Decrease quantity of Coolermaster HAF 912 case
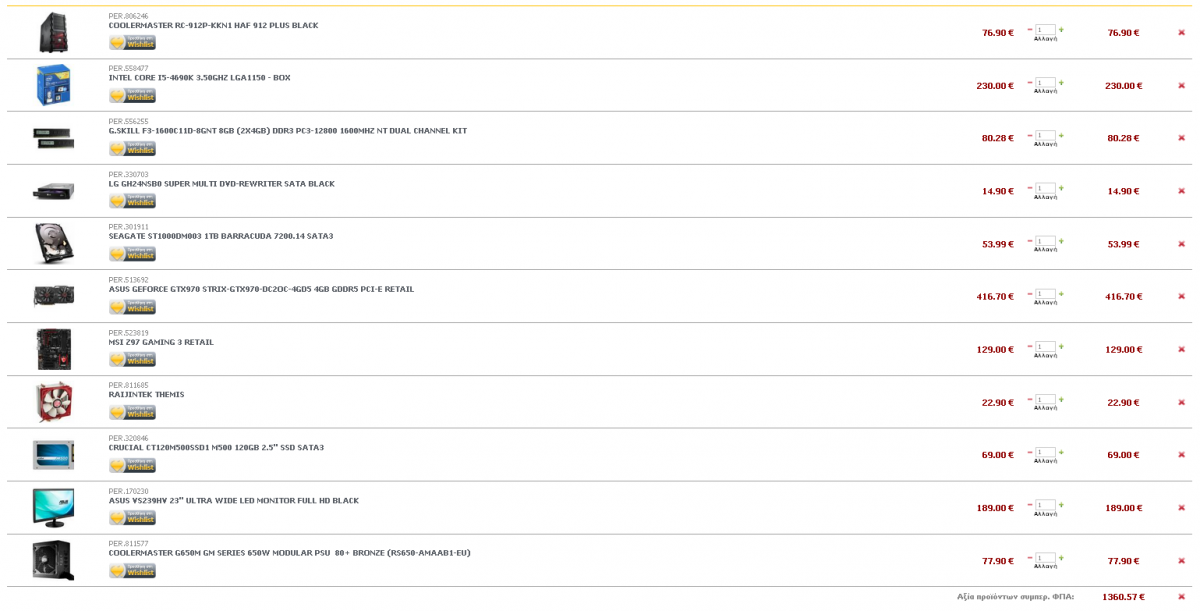Screen dimensions: 1200x611 1030,29
